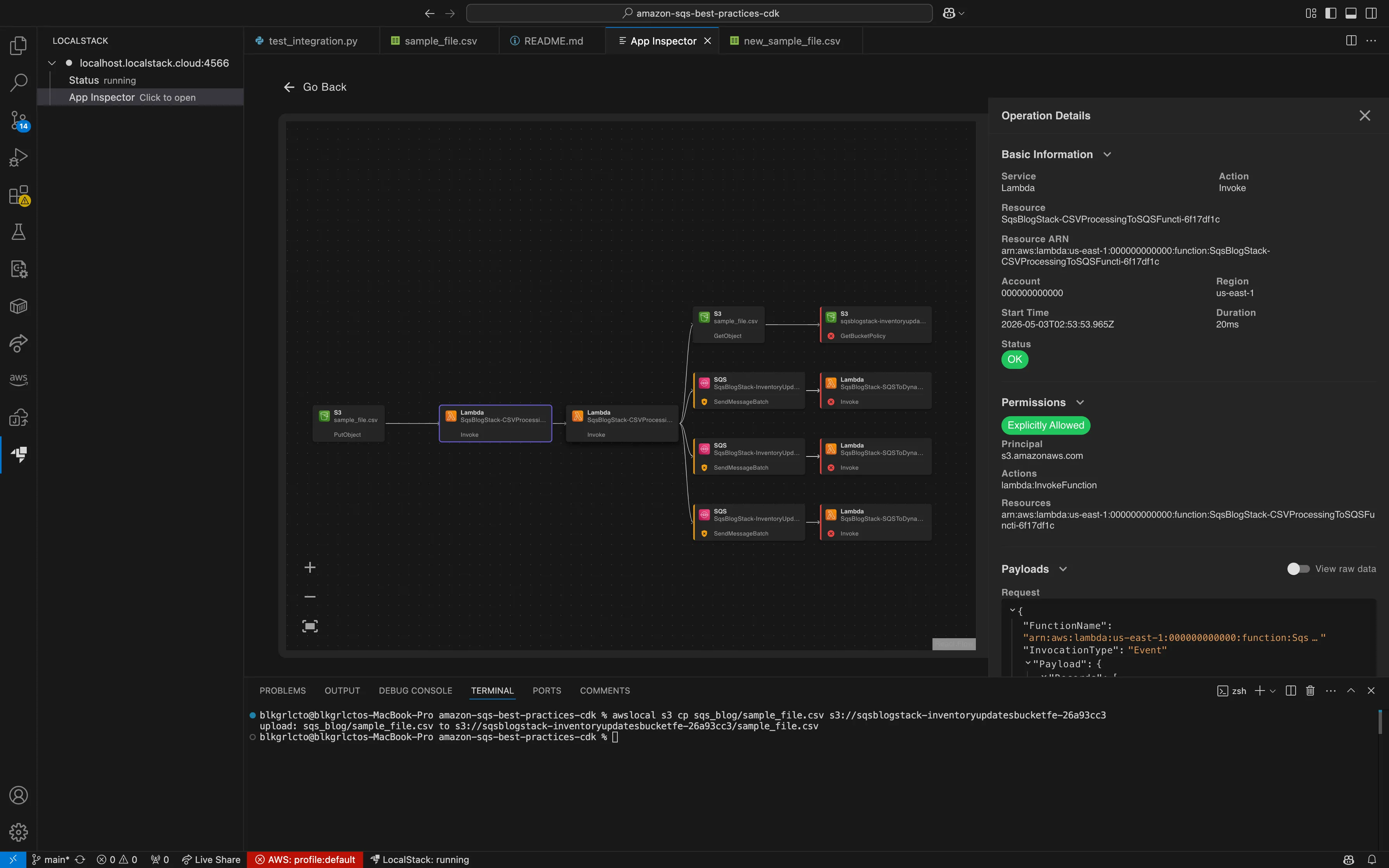
Task: Maximize the terminal panel size
Action: coord(1351,691)
